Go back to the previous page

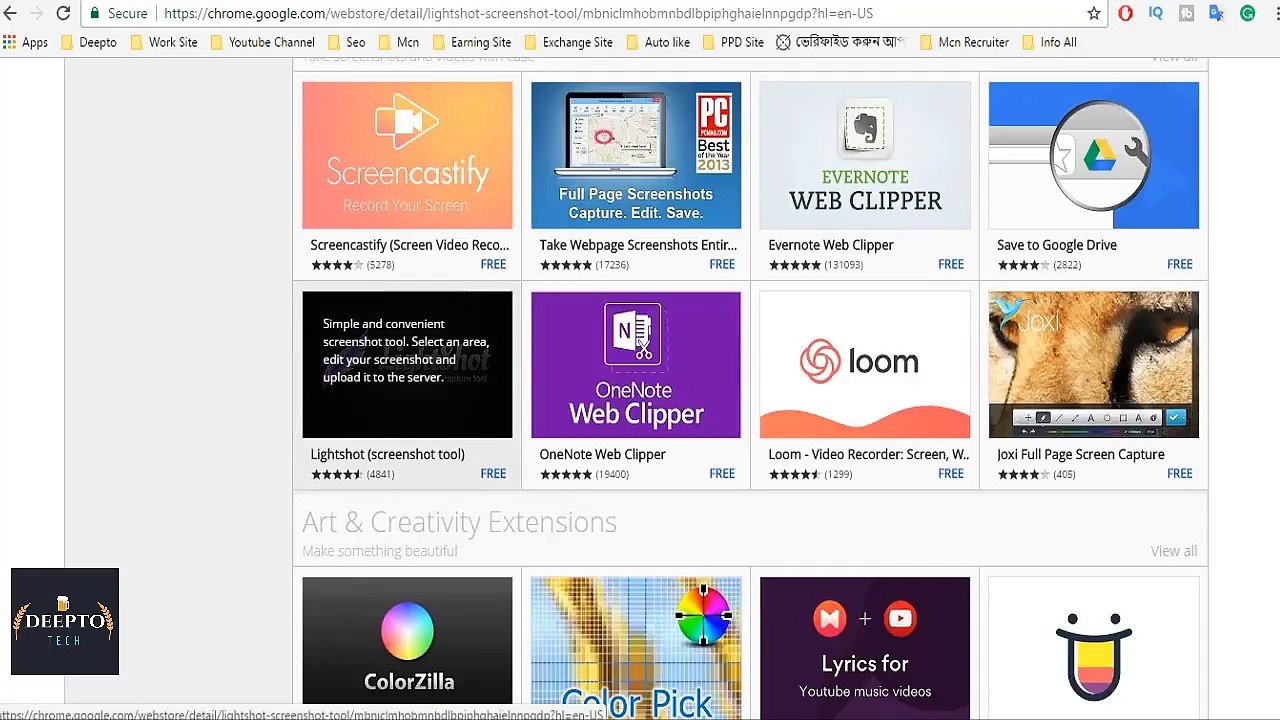10,13
